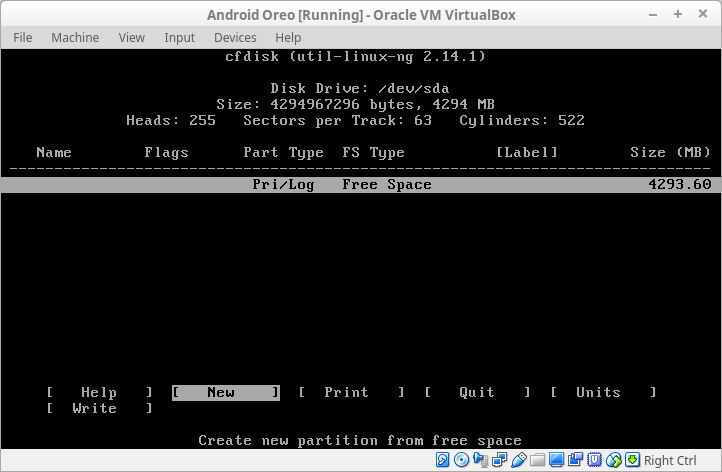Open the Input menu

click(180, 37)
